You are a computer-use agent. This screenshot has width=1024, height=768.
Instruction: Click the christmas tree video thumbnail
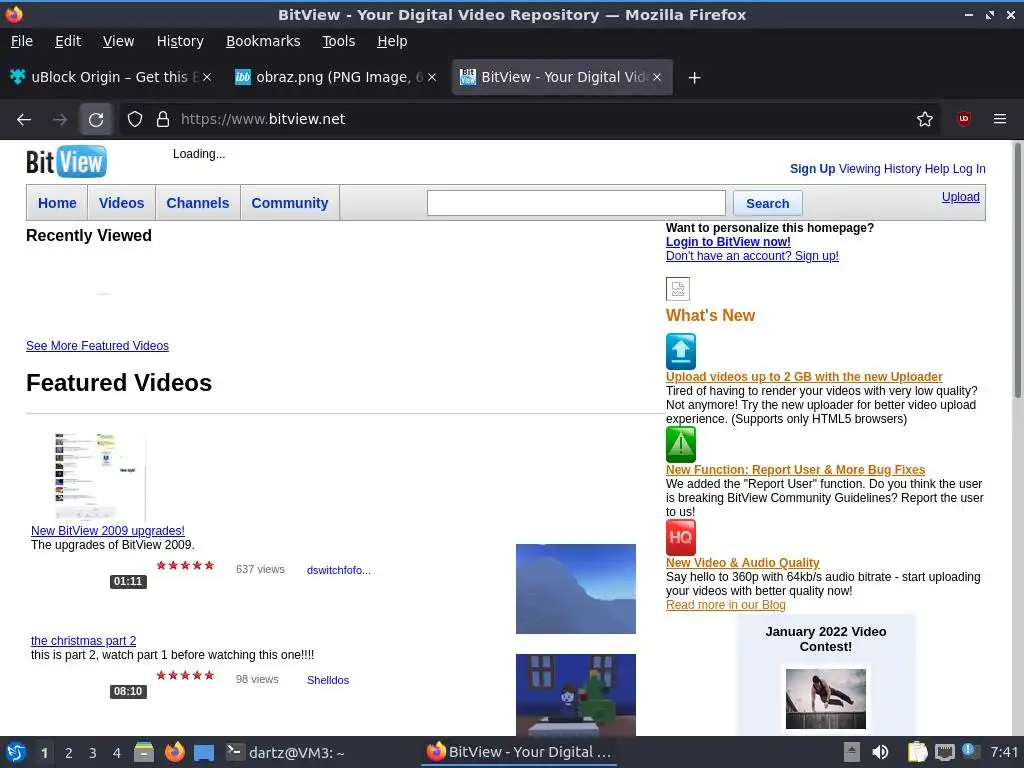[x=575, y=695]
